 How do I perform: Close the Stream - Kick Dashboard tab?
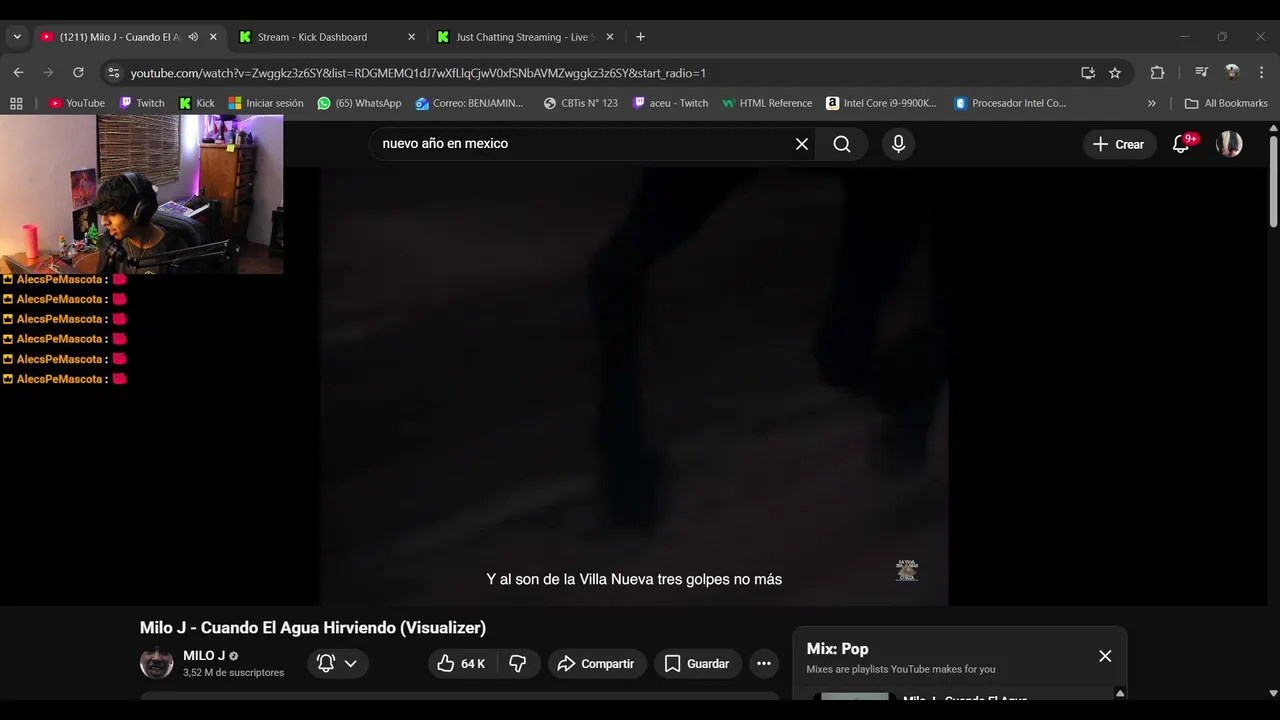[411, 37]
